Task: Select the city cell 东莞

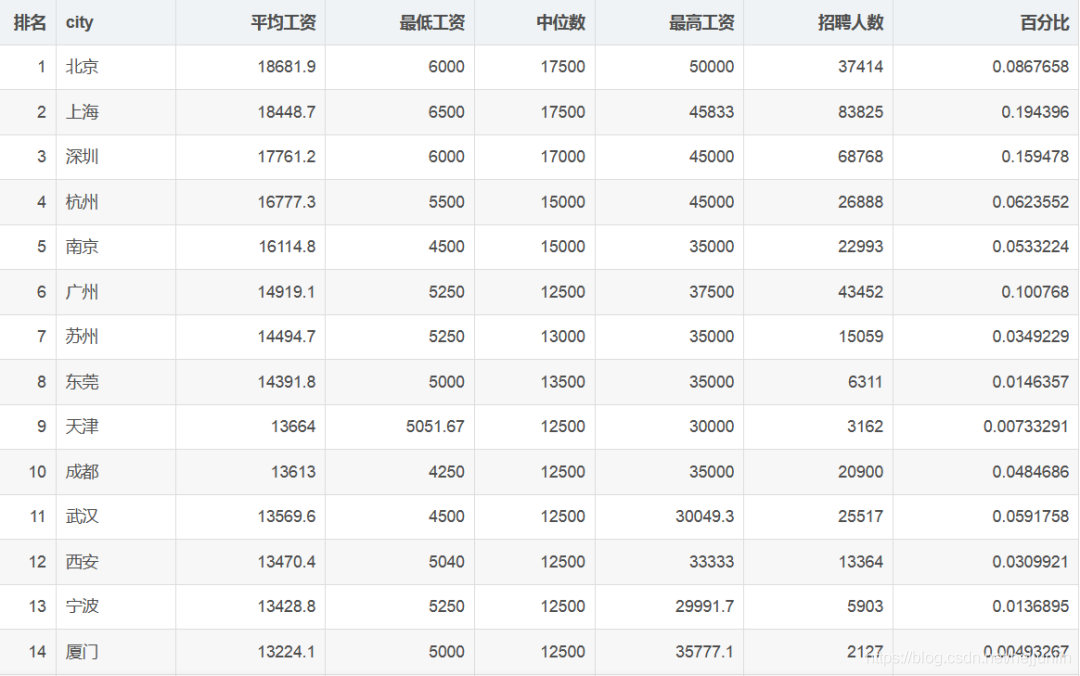Action: coord(82,382)
